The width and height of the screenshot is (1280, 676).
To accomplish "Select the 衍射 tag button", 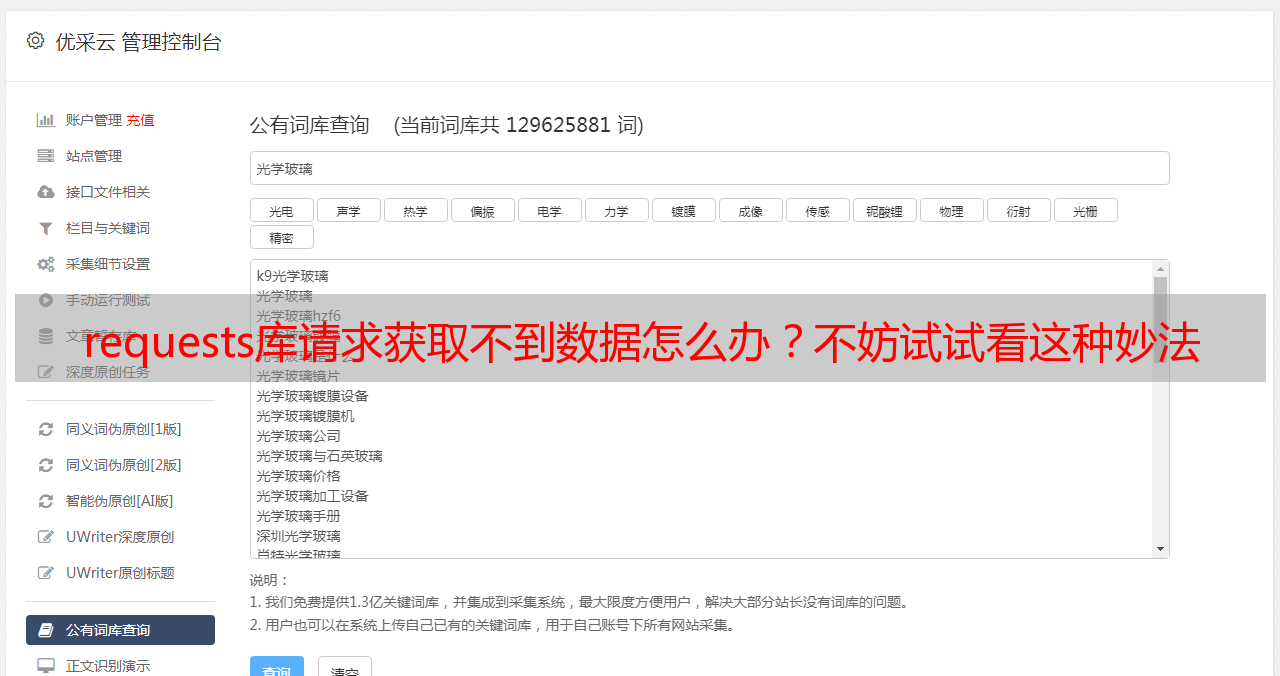I will pyautogui.click(x=1018, y=210).
